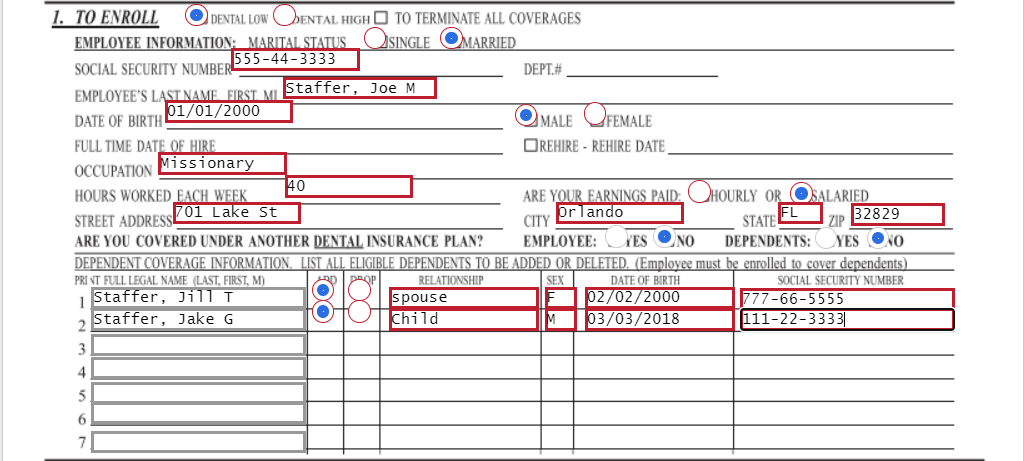Select Single marital status option
The image size is (1024, 461).
tap(375, 39)
